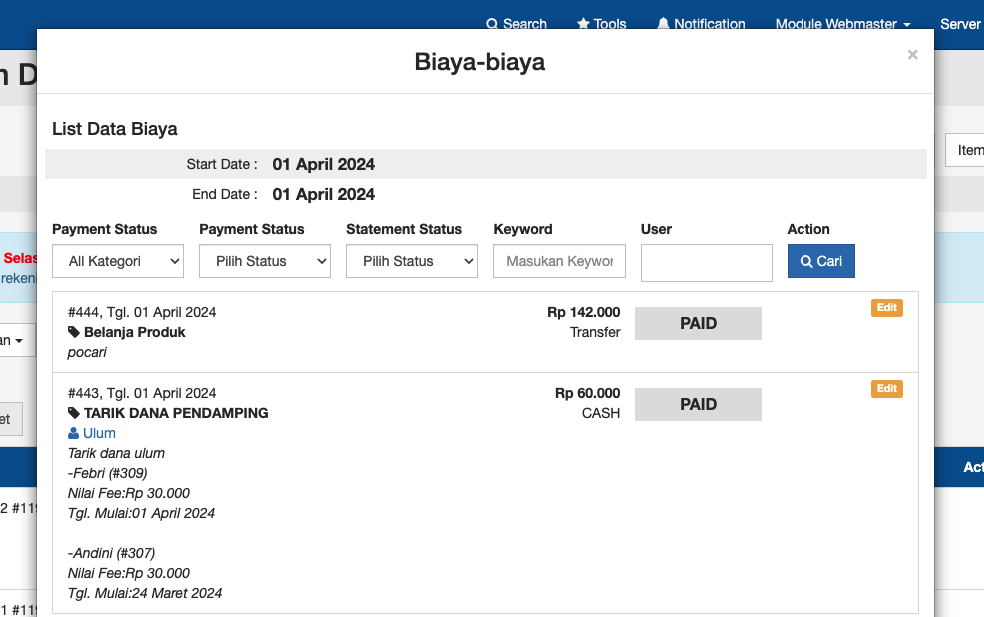
Task: Click into the User text field
Action: [706, 263]
